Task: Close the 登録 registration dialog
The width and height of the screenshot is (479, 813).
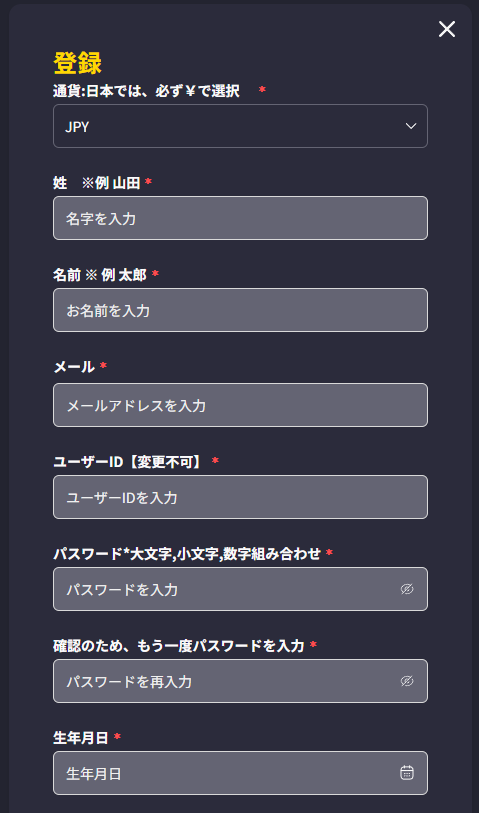Action: click(x=447, y=30)
